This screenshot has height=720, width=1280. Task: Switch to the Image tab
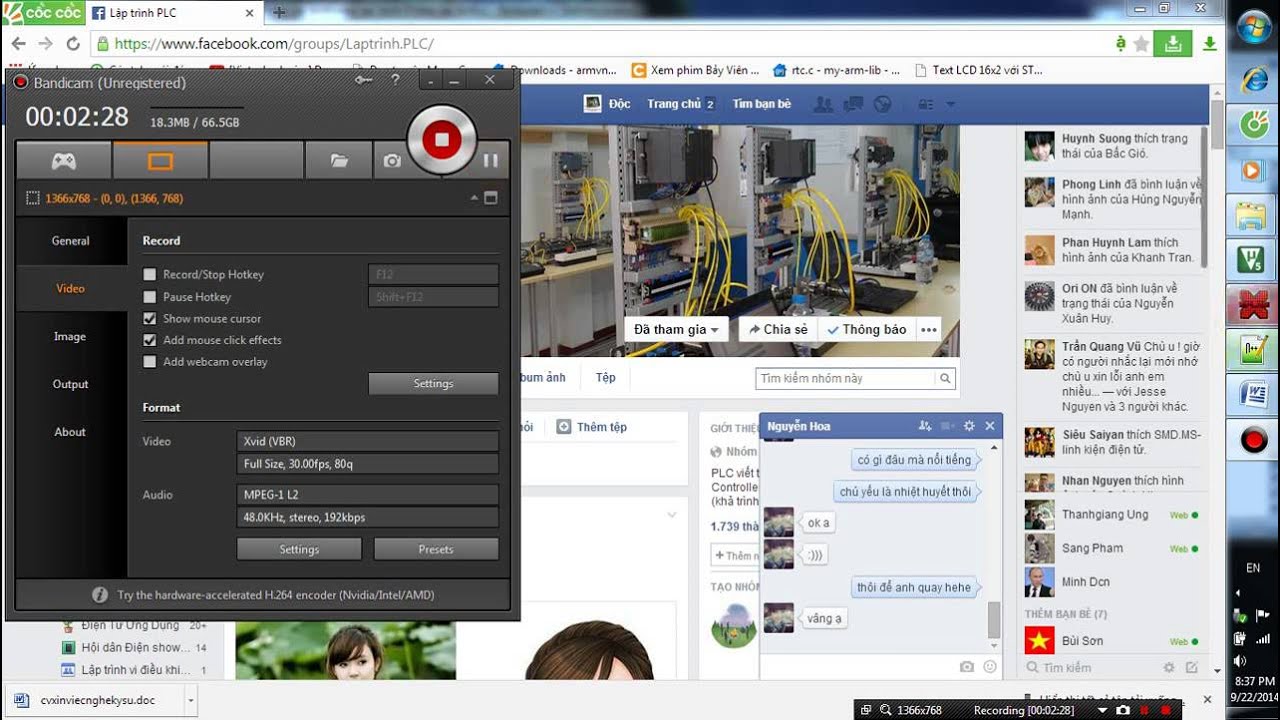point(71,337)
